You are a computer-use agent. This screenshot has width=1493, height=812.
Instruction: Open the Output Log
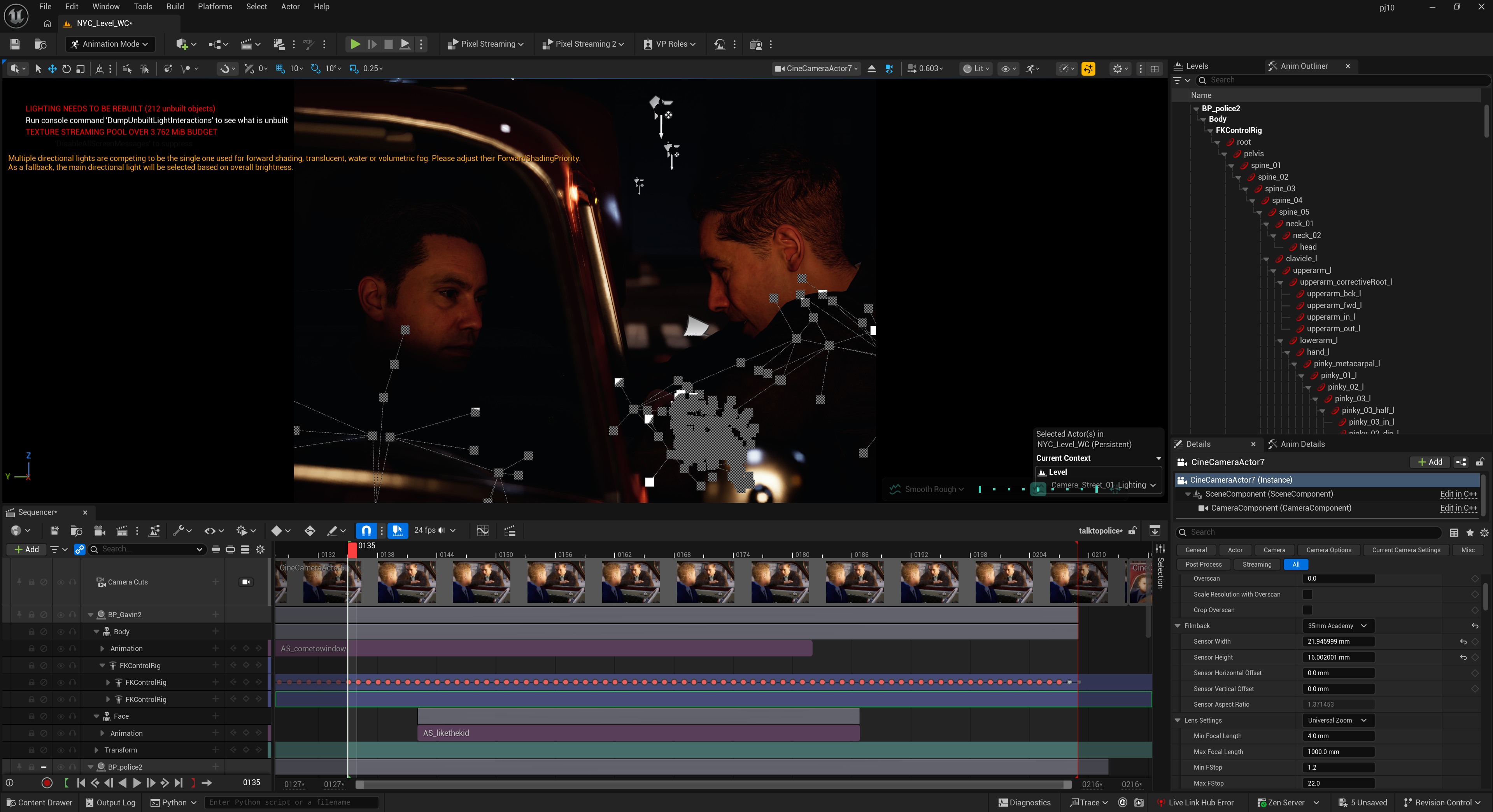pos(110,803)
